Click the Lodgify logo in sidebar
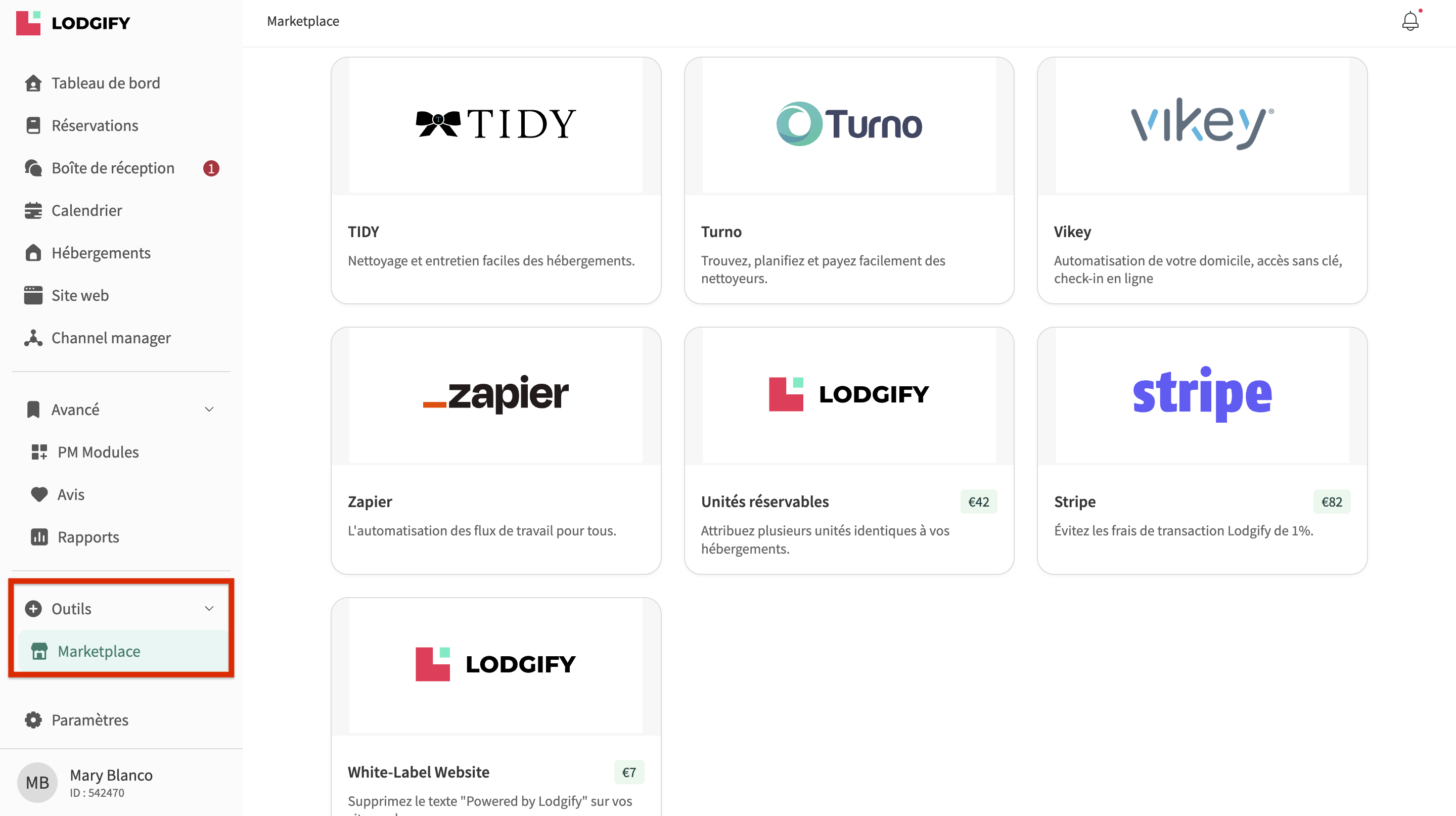 tap(73, 23)
